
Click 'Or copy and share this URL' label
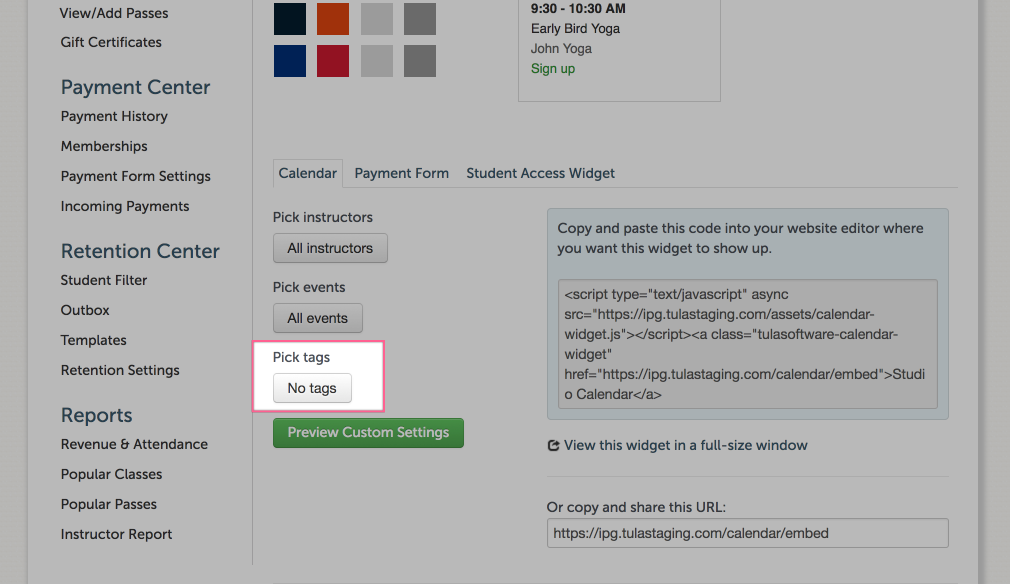(x=636, y=507)
